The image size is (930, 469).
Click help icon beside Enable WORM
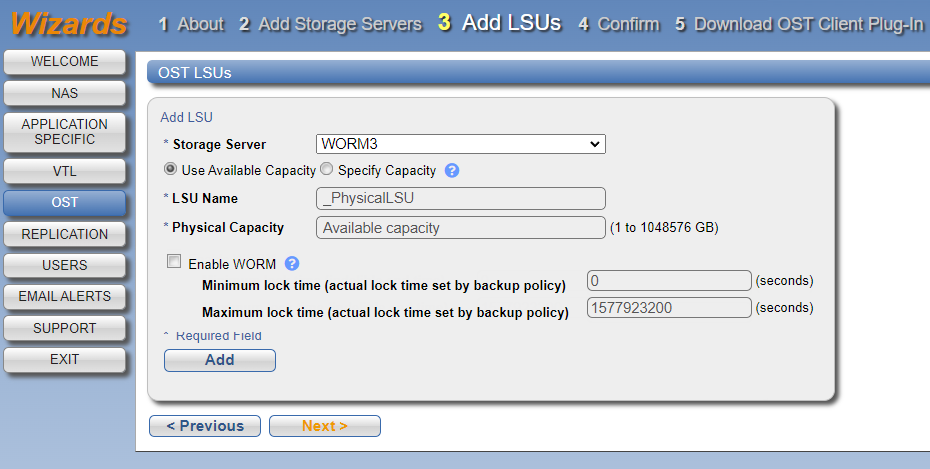[x=292, y=264]
